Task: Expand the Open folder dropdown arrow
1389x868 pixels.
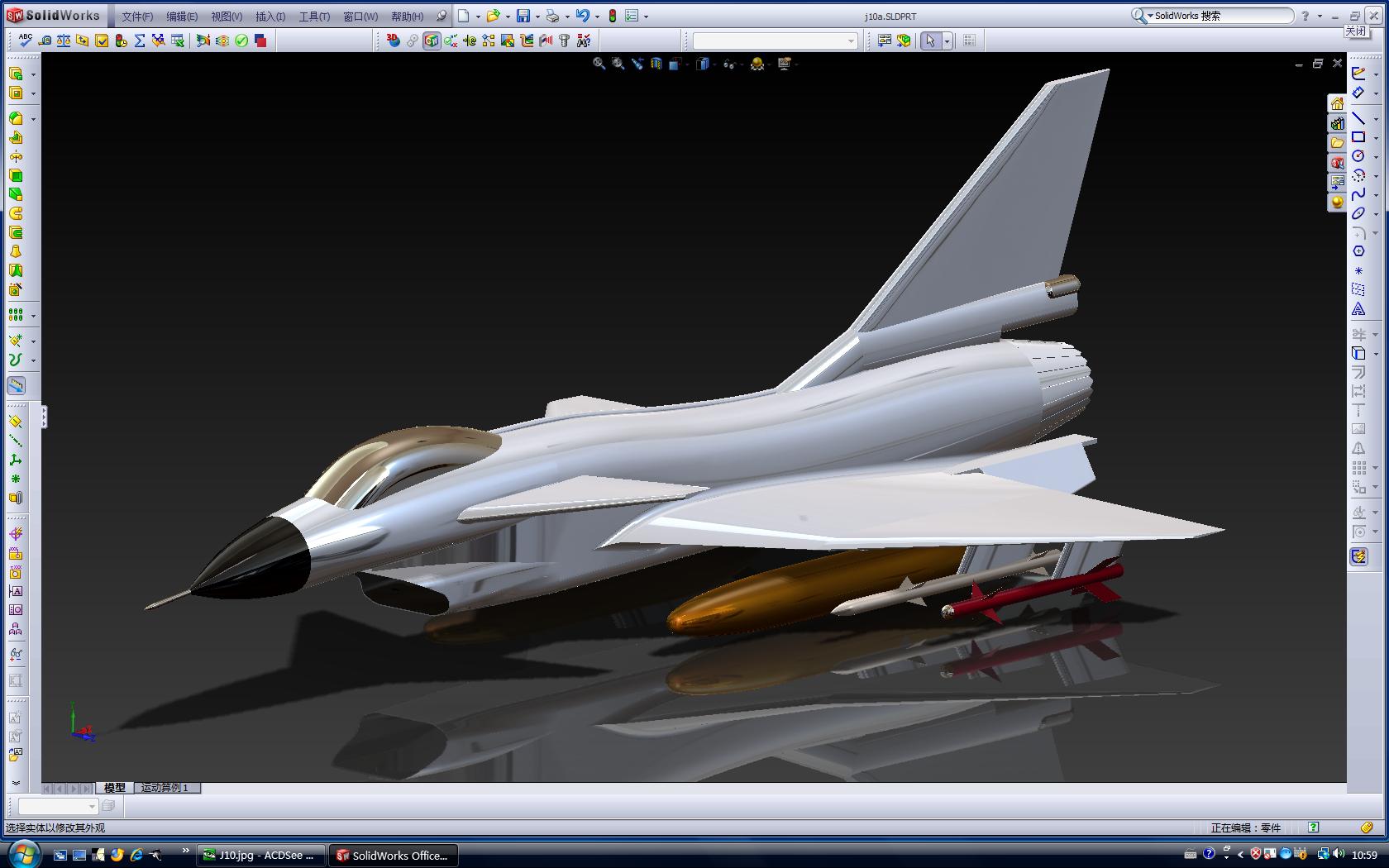Action: 507,17
